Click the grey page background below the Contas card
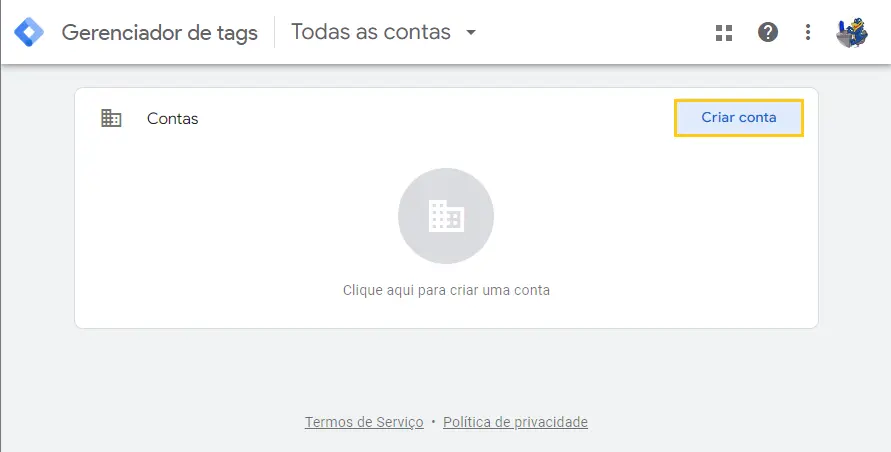This screenshot has height=452, width=891. pyautogui.click(x=446, y=370)
